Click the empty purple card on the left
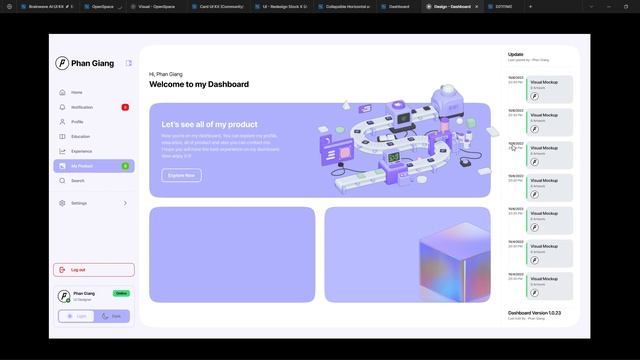This screenshot has height=360, width=640. pos(232,255)
